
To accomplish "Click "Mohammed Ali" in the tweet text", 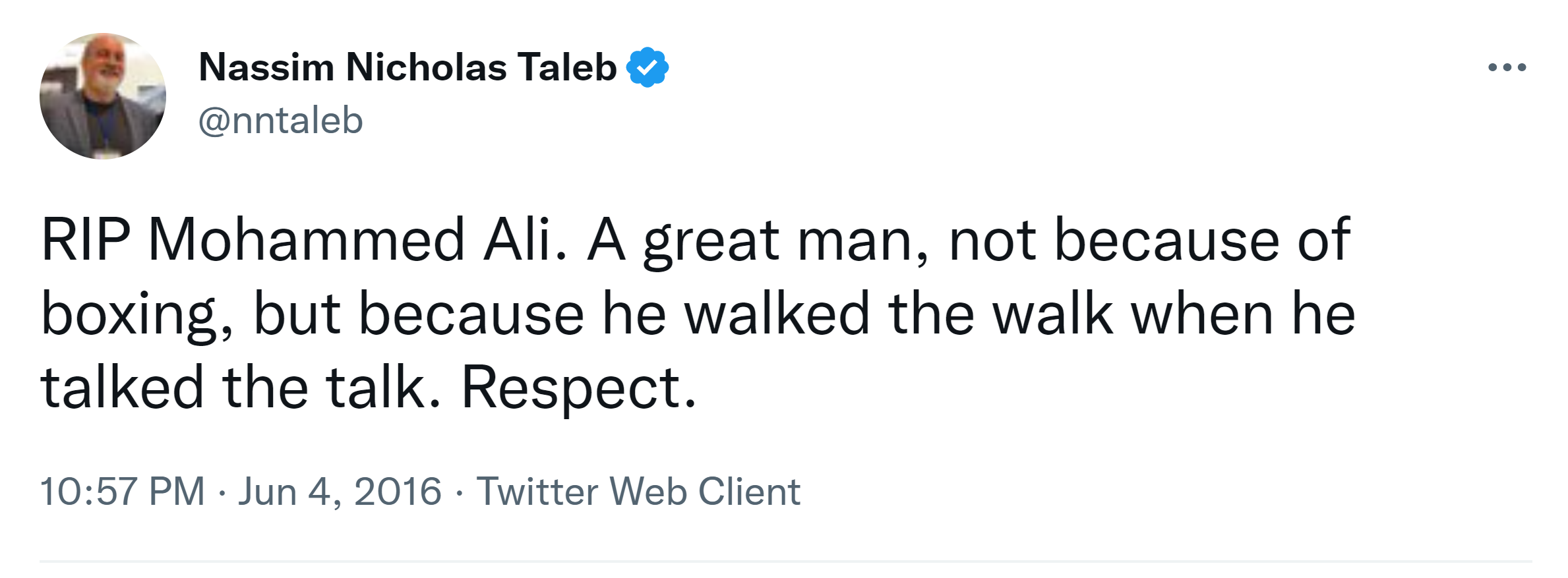I will [x=349, y=240].
